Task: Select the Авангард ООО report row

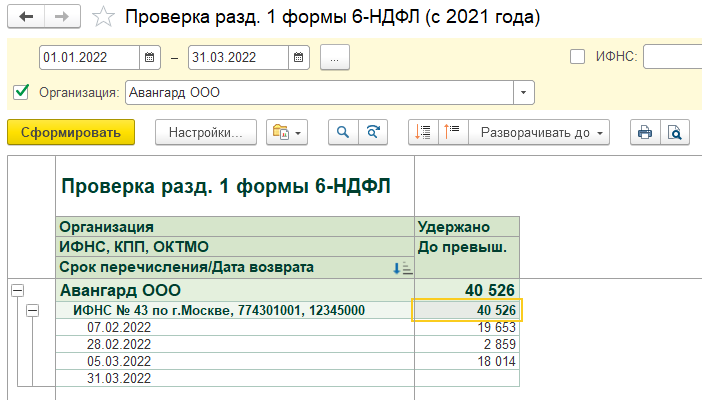Action: pyautogui.click(x=235, y=290)
